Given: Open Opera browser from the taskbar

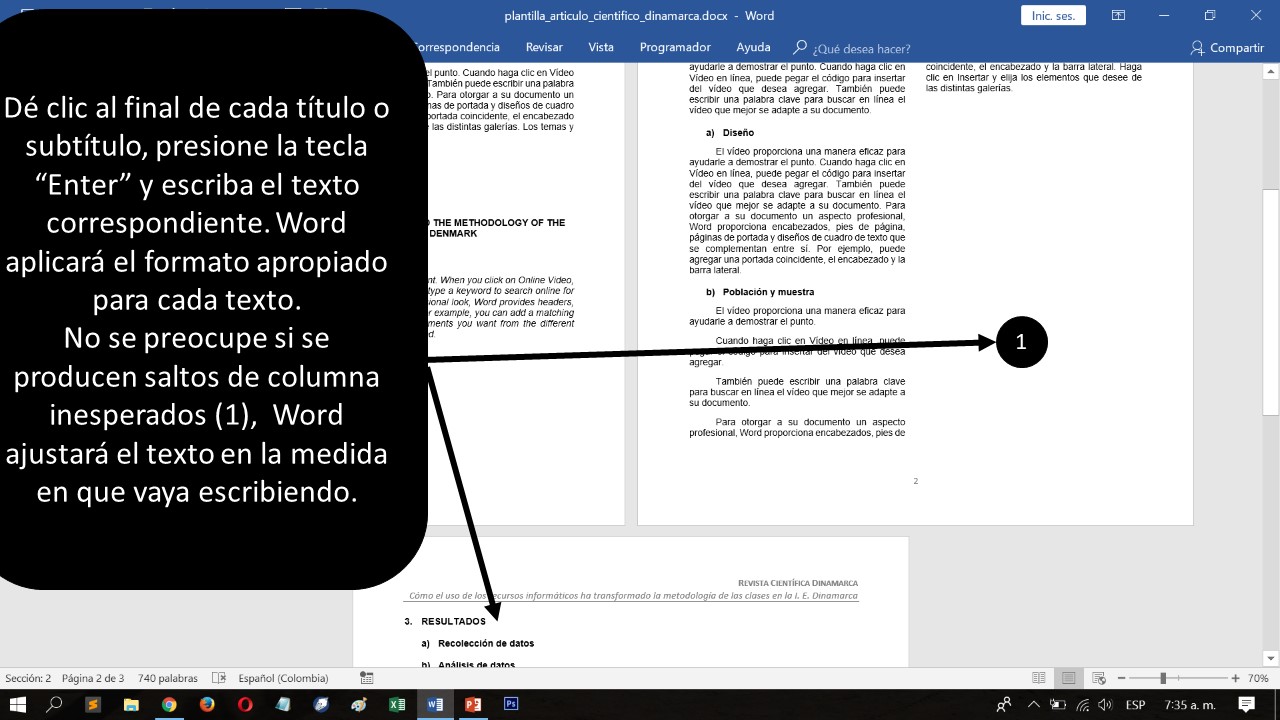Looking at the screenshot, I should click(245, 704).
